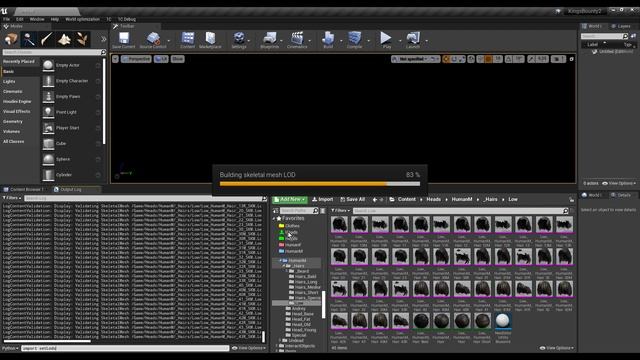Click Content in the breadcrumb path
The image size is (640, 360).
pyautogui.click(x=407, y=200)
